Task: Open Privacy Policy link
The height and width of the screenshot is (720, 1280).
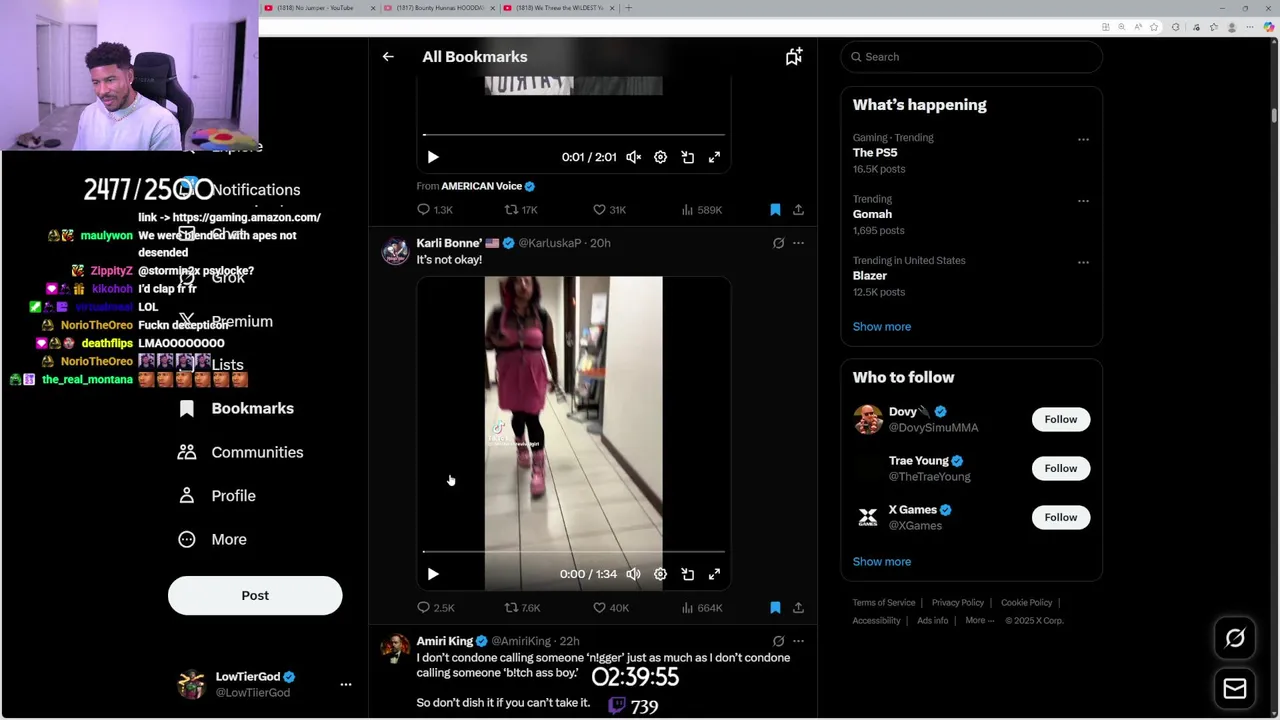Action: pyautogui.click(x=958, y=603)
